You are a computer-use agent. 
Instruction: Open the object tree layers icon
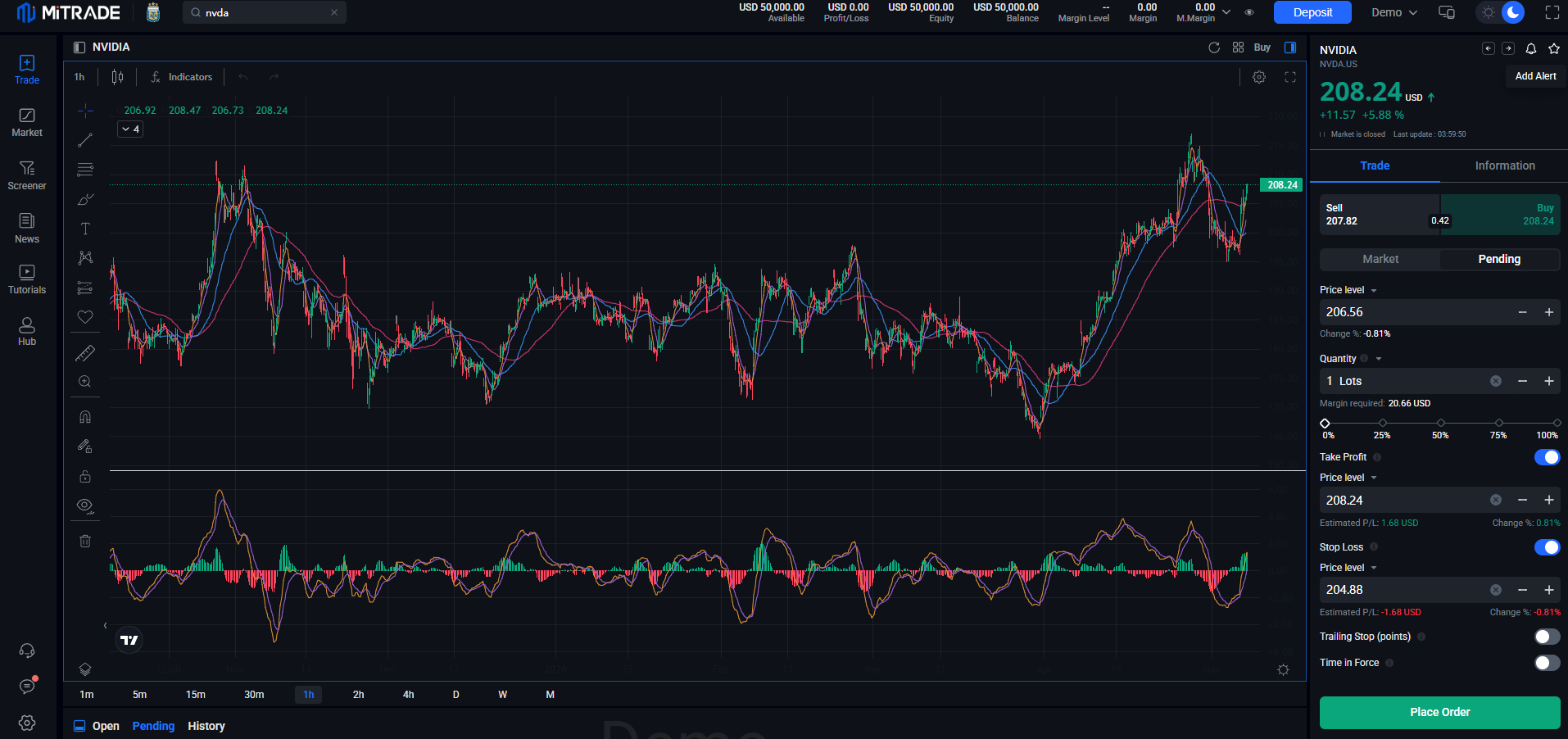pyautogui.click(x=85, y=669)
